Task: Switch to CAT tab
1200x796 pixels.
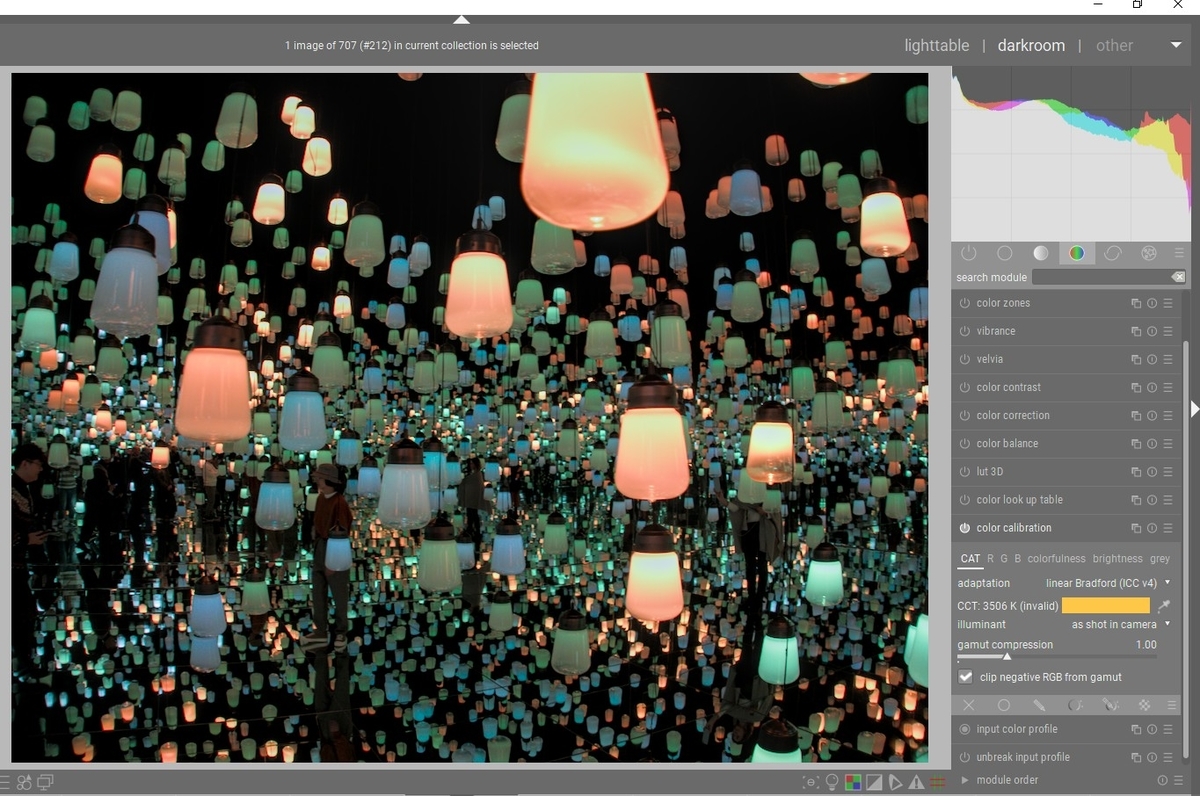Action: [x=970, y=559]
